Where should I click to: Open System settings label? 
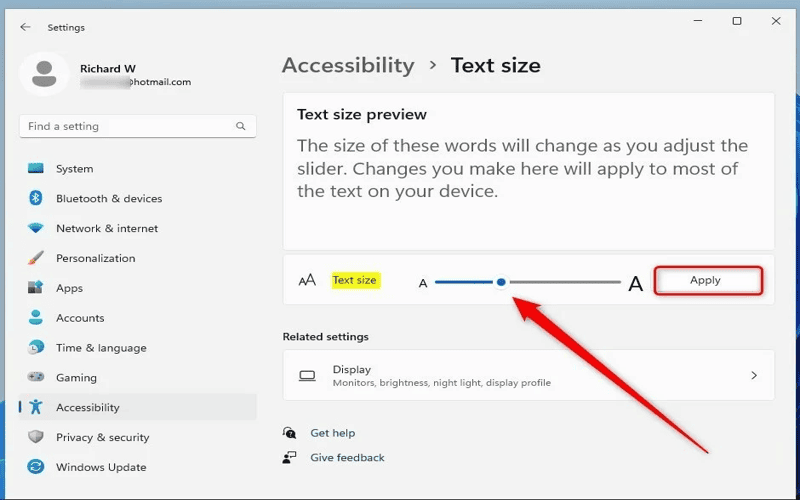[74, 169]
